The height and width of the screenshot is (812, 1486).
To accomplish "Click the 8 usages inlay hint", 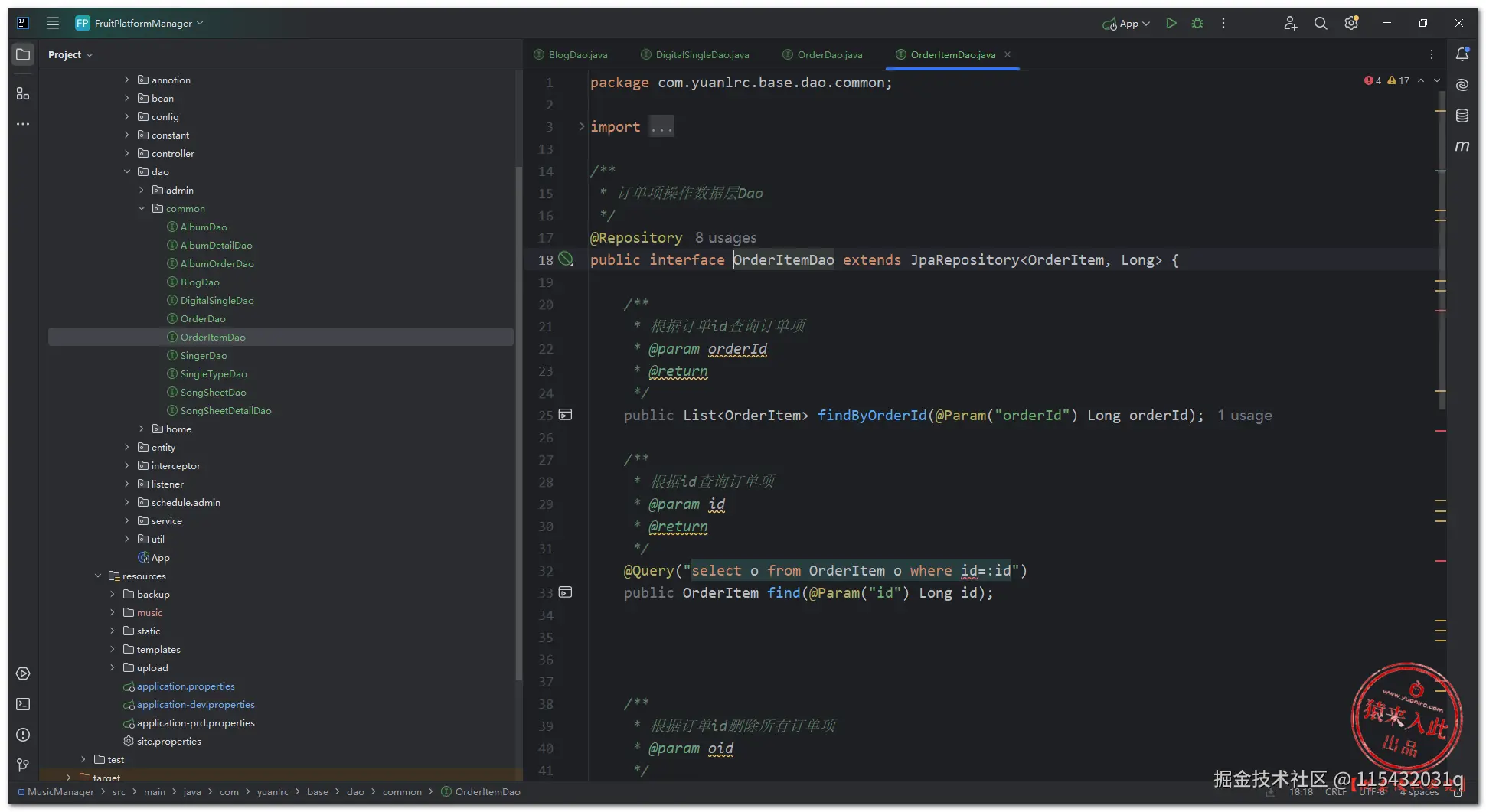I will pyautogui.click(x=726, y=237).
